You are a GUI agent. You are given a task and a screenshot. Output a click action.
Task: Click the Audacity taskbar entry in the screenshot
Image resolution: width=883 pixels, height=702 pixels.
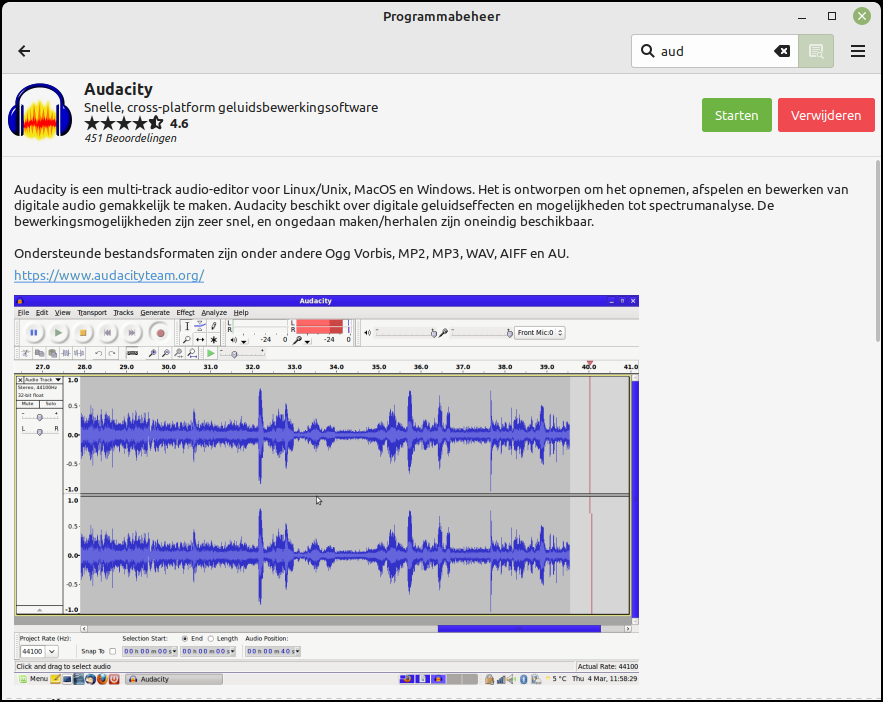pyautogui.click(x=174, y=679)
